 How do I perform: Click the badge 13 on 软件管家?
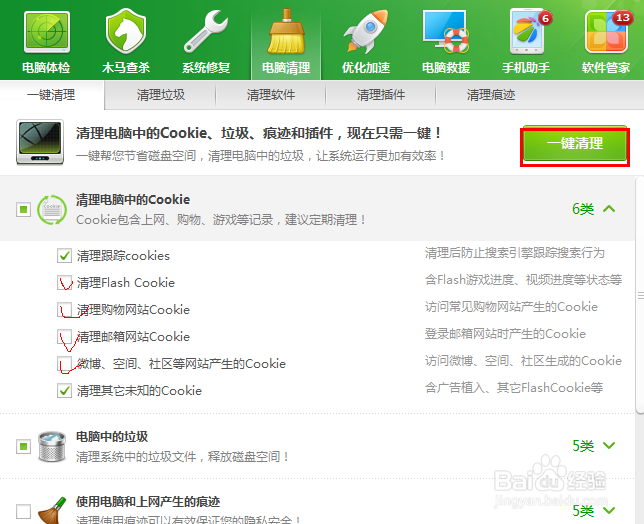pos(622,18)
